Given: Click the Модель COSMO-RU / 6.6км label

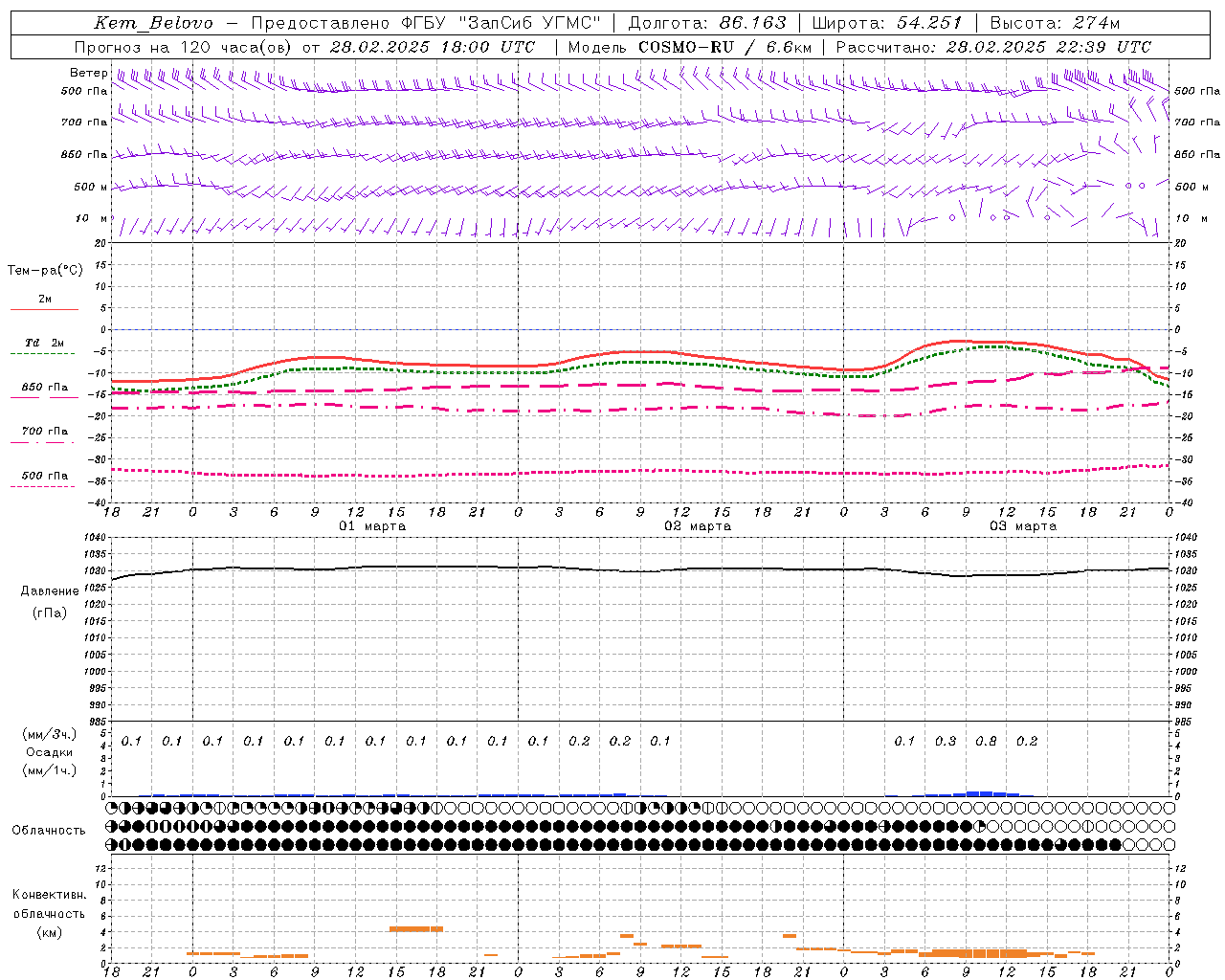Looking at the screenshot, I should click(690, 47).
